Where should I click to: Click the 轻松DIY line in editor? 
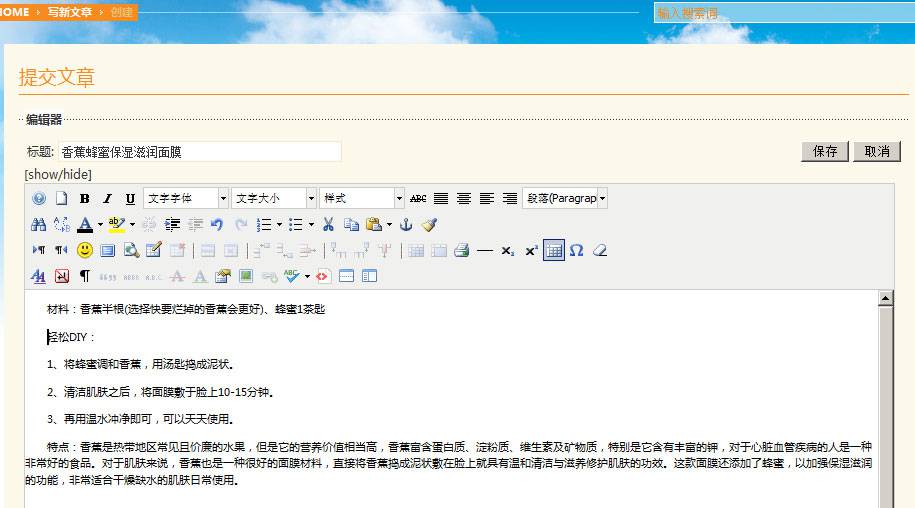tap(71, 337)
